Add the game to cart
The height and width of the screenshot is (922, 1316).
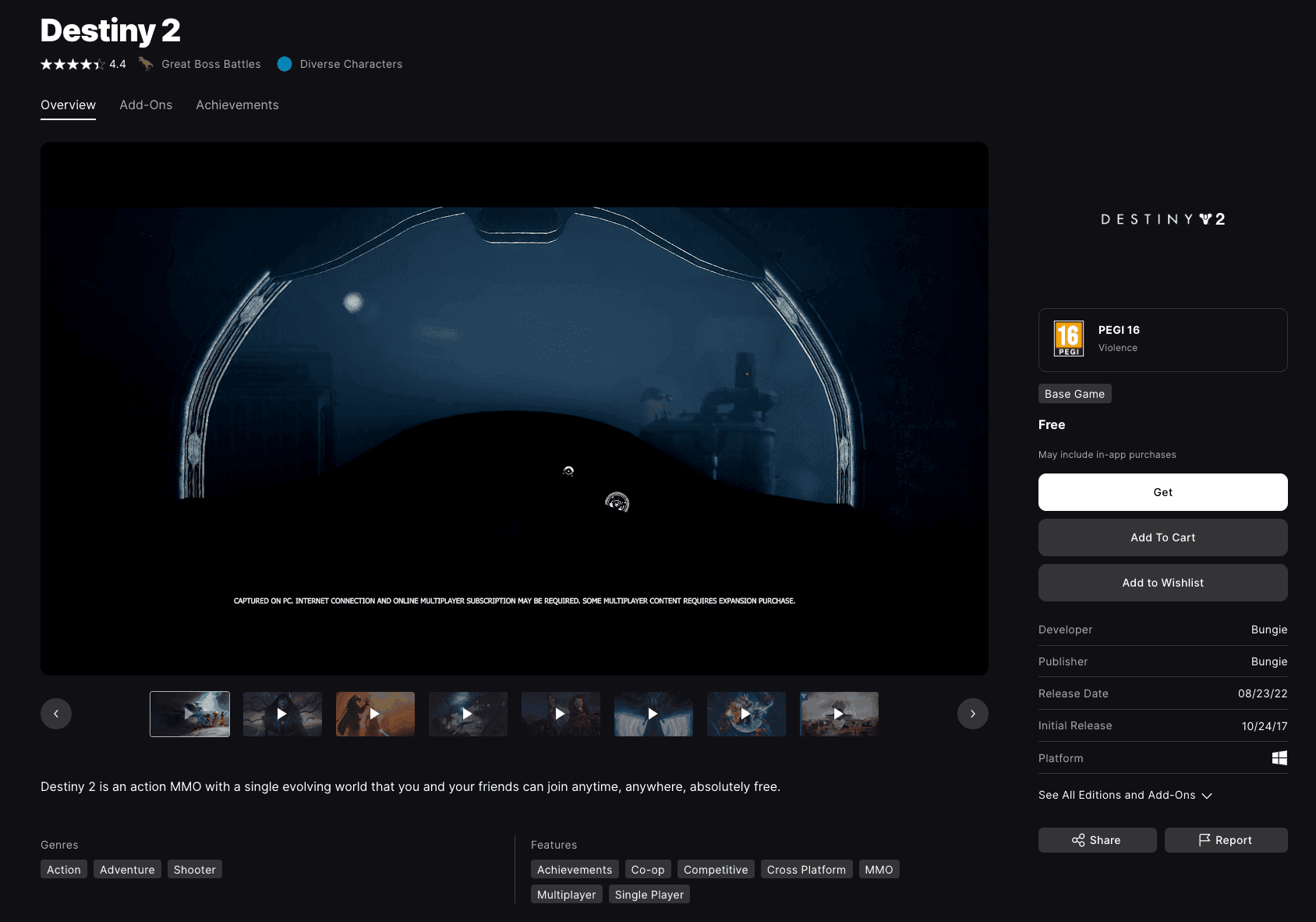tap(1162, 537)
